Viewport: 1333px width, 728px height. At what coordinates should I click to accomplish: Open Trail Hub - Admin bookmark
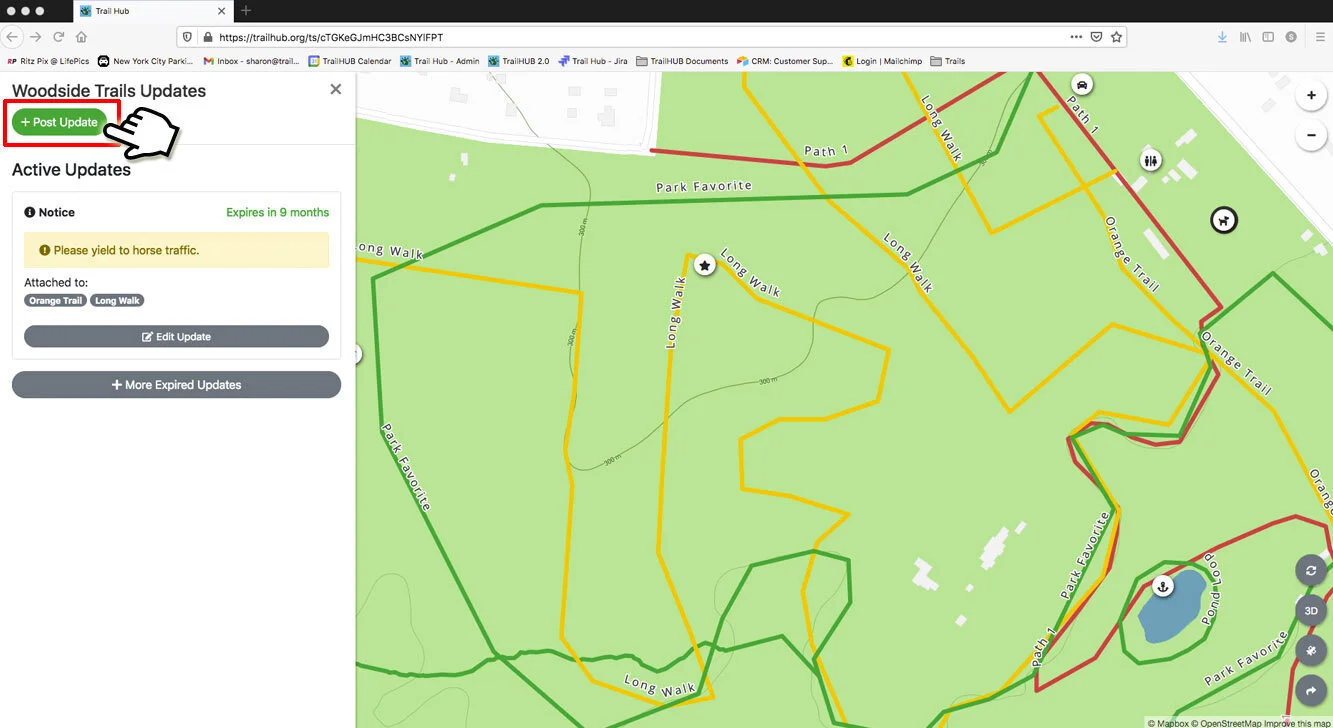click(x=440, y=61)
